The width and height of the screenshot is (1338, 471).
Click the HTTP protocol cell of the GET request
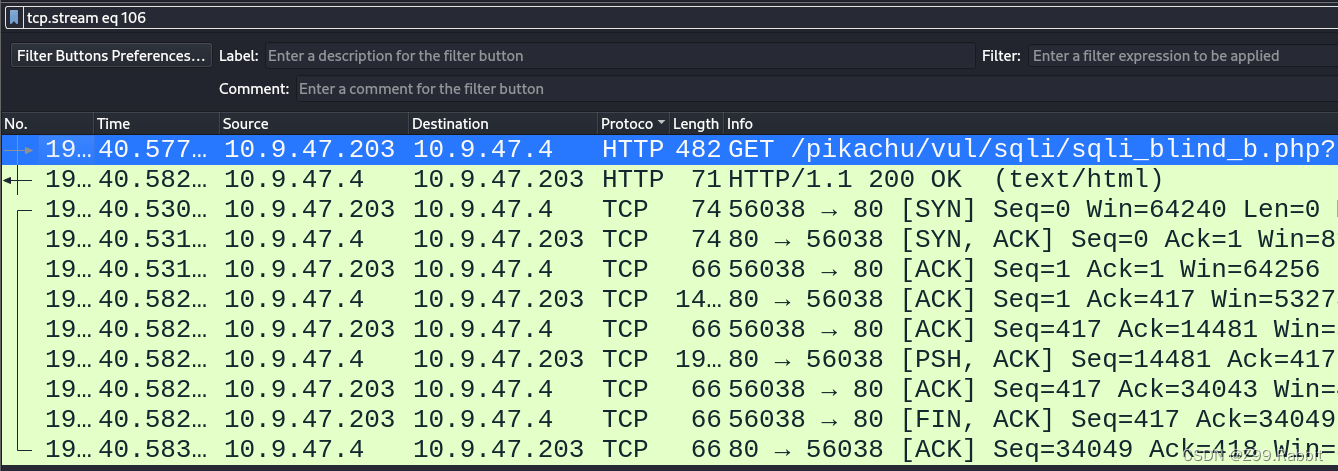[x=633, y=150]
